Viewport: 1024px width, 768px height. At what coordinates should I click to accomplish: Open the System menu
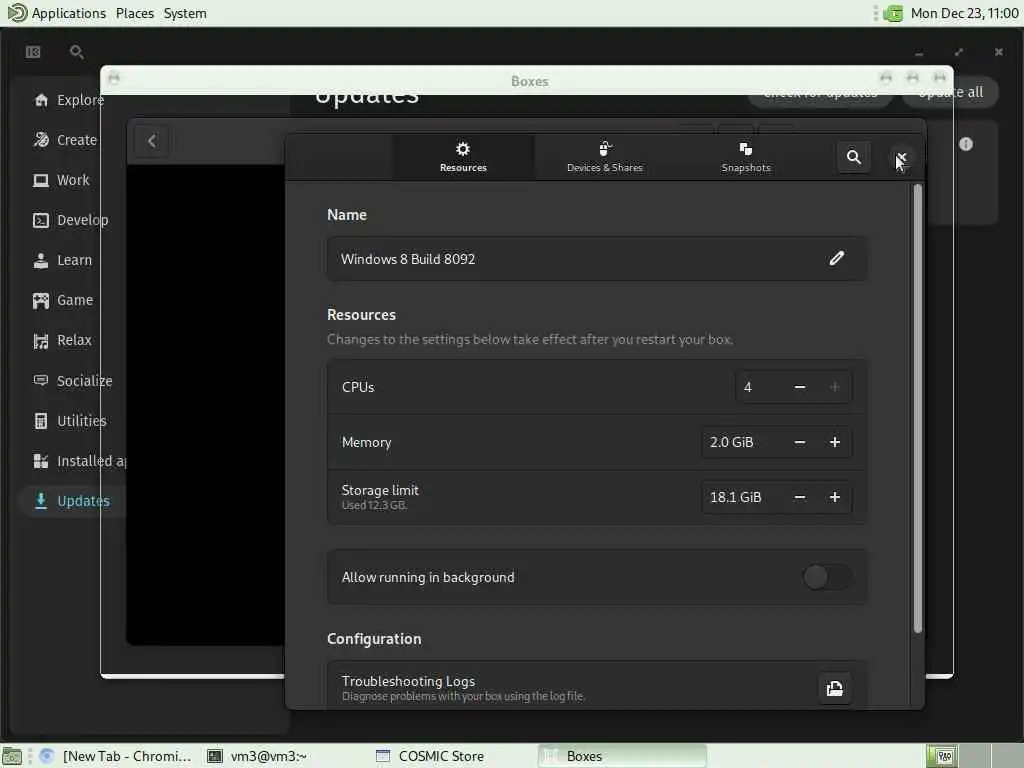tap(185, 13)
